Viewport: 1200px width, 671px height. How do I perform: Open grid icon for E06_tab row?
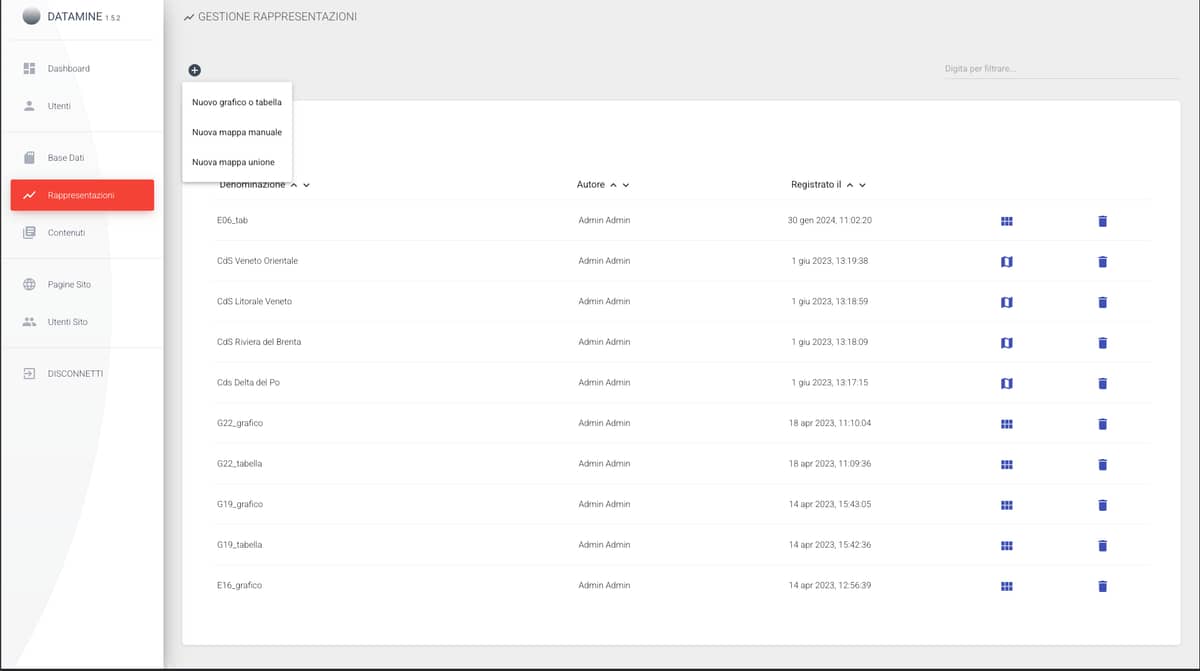click(x=1007, y=221)
